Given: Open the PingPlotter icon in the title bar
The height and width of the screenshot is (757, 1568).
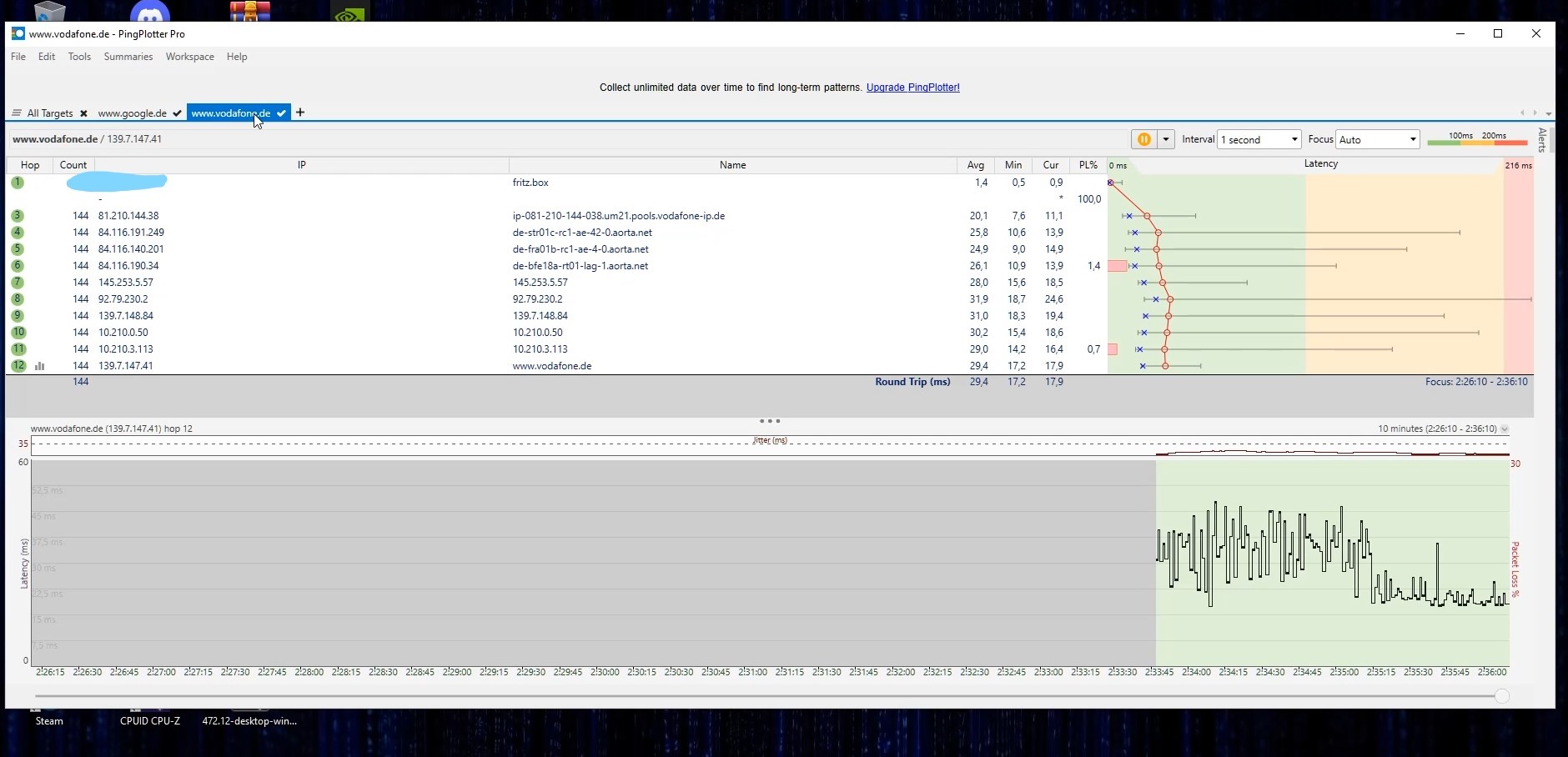Looking at the screenshot, I should [x=18, y=33].
